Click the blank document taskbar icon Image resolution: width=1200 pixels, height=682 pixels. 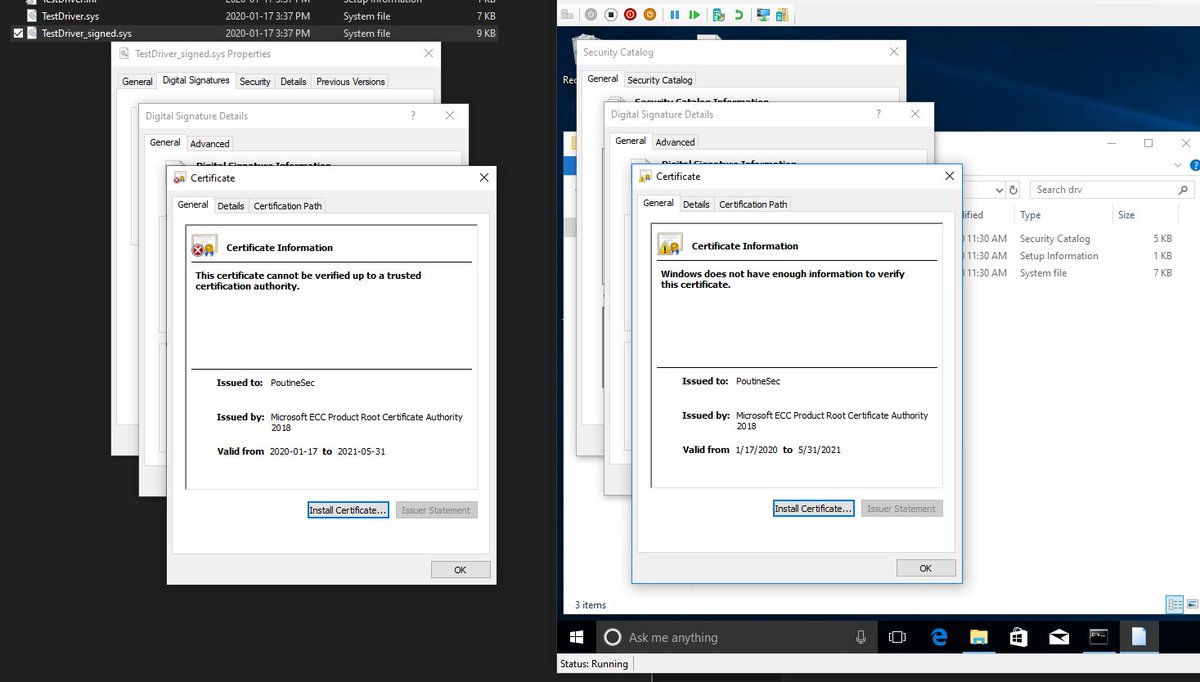tap(1138, 637)
